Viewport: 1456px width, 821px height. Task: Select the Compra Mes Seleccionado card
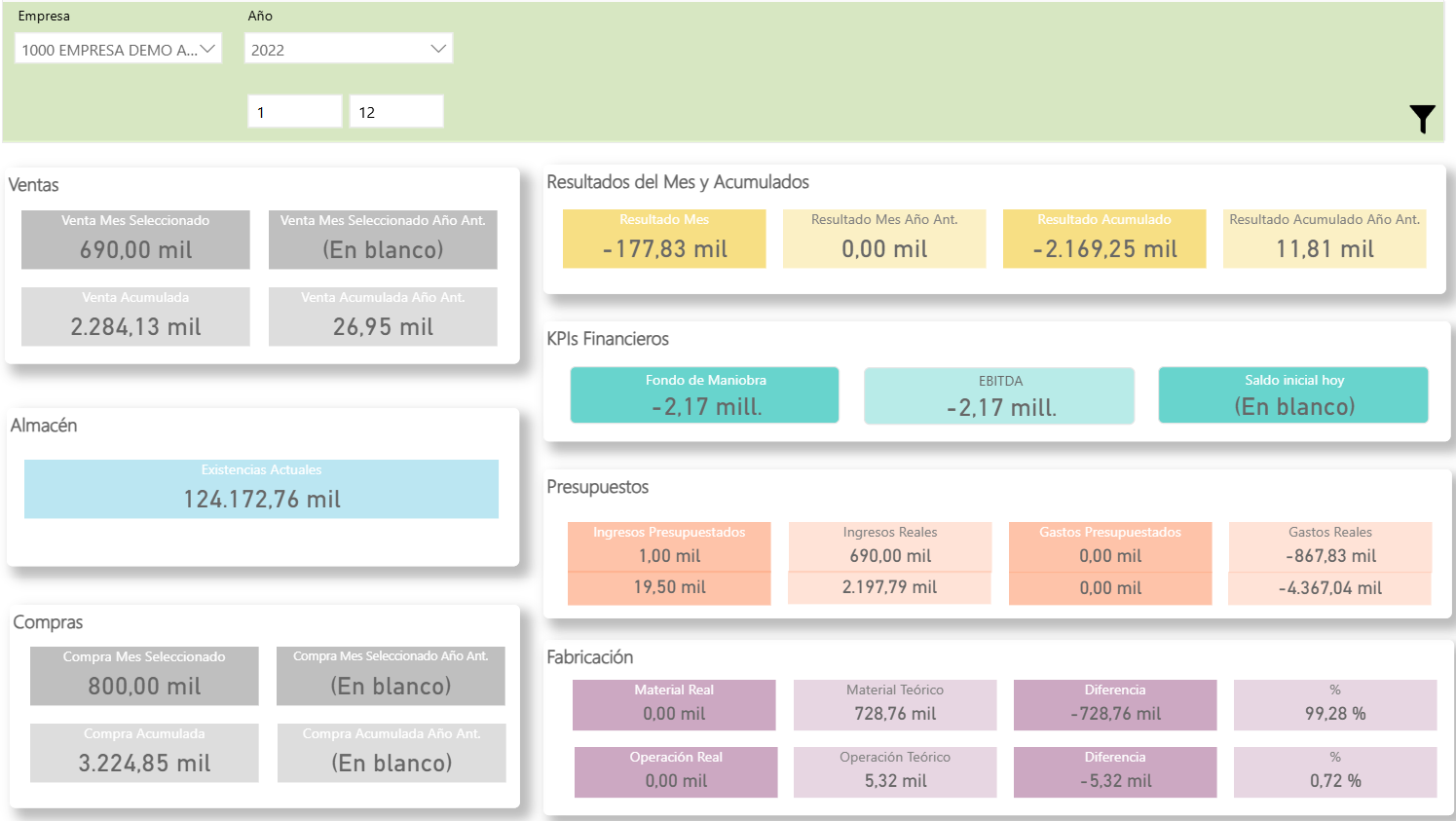coord(144,676)
